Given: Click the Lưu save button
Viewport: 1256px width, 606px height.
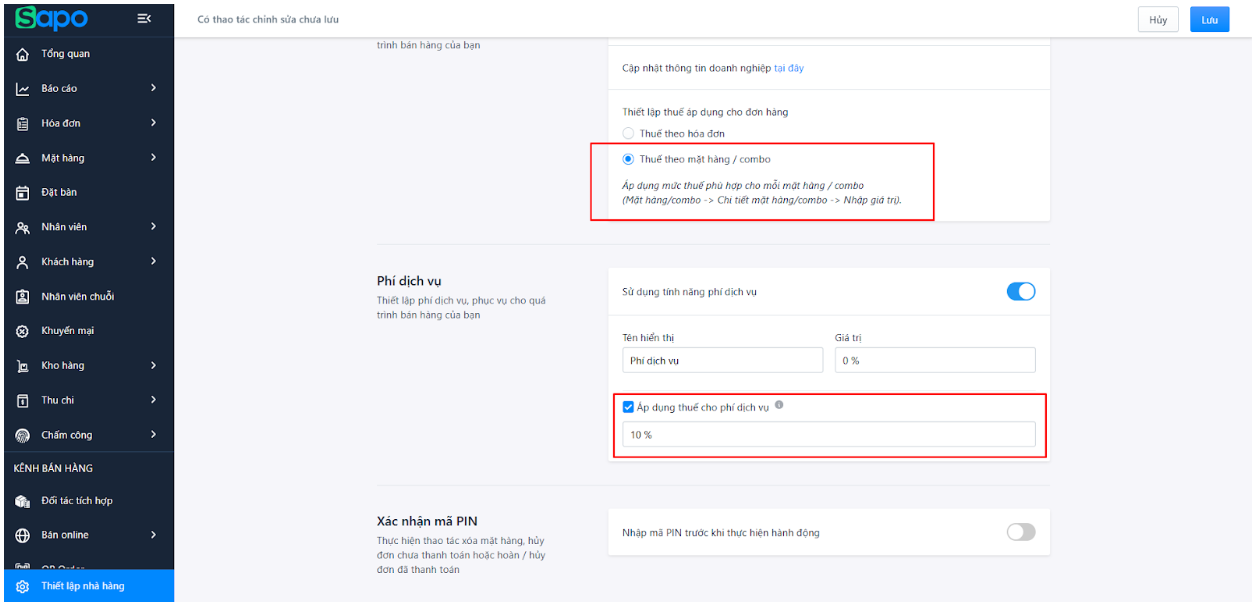Looking at the screenshot, I should coord(1209,20).
